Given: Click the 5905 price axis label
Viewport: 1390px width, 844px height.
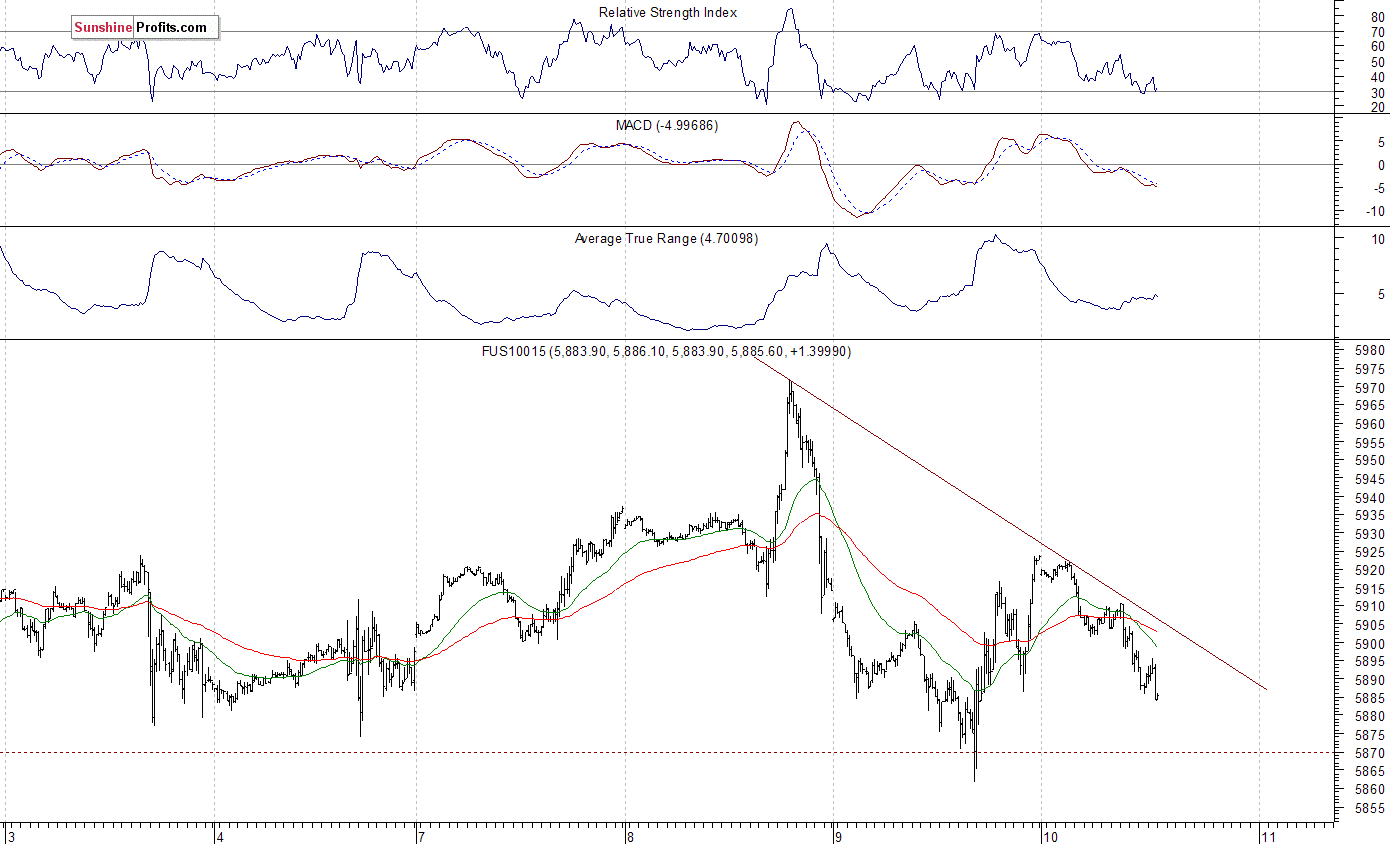Looking at the screenshot, I should pyautogui.click(x=1370, y=625).
